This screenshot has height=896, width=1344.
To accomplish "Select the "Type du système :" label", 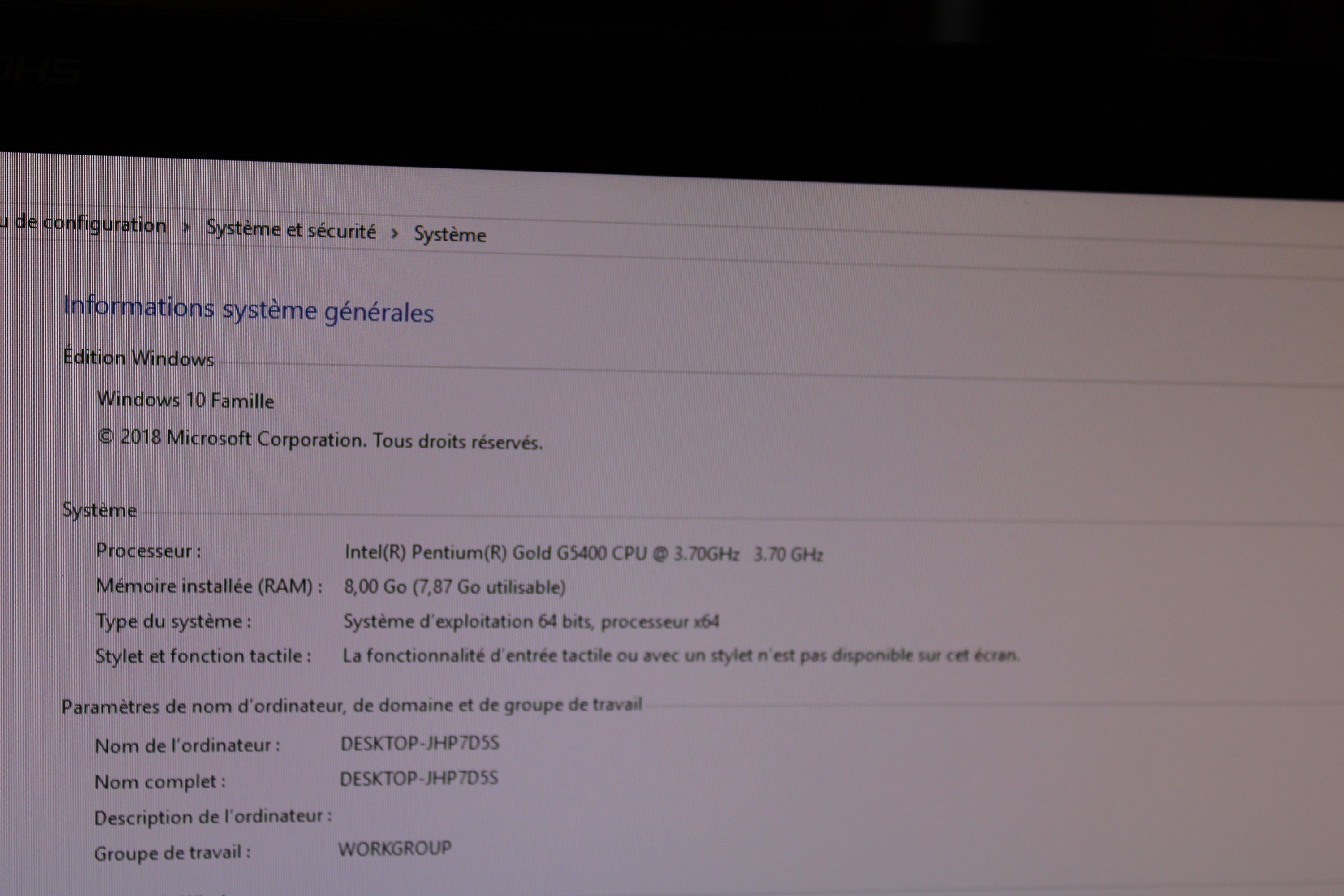I will (x=173, y=622).
